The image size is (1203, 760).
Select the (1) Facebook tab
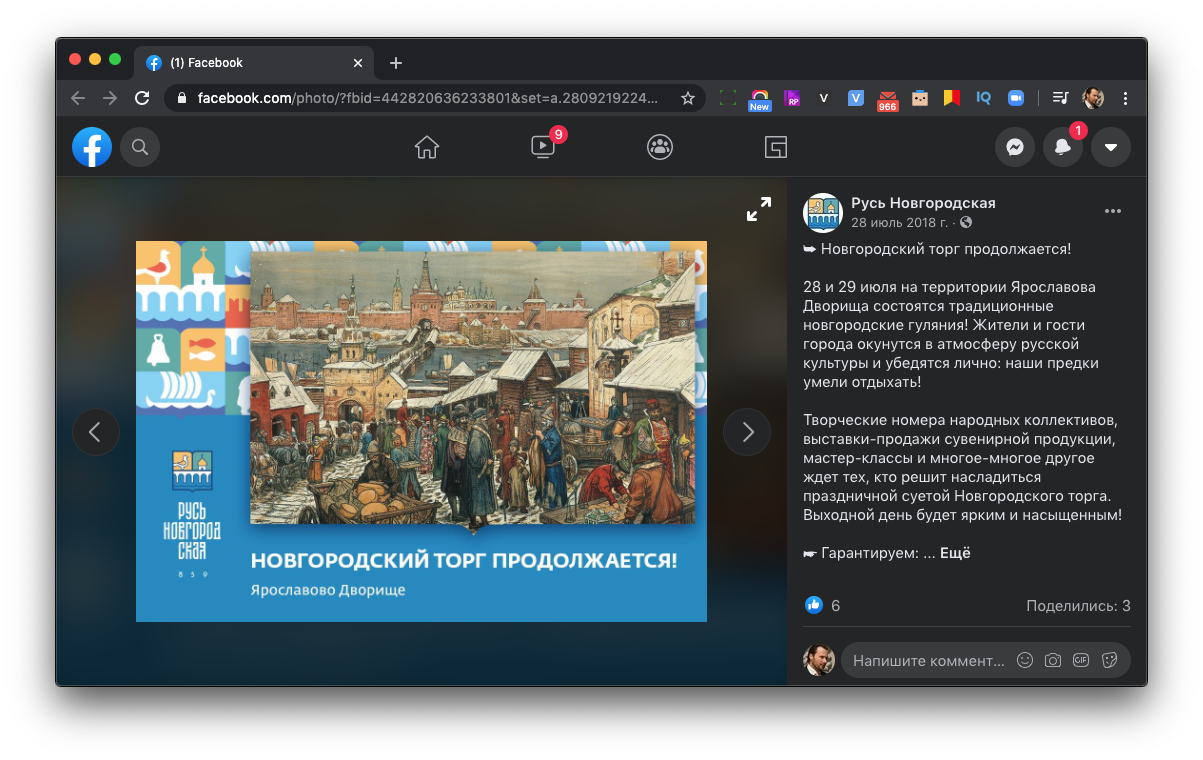tap(254, 62)
